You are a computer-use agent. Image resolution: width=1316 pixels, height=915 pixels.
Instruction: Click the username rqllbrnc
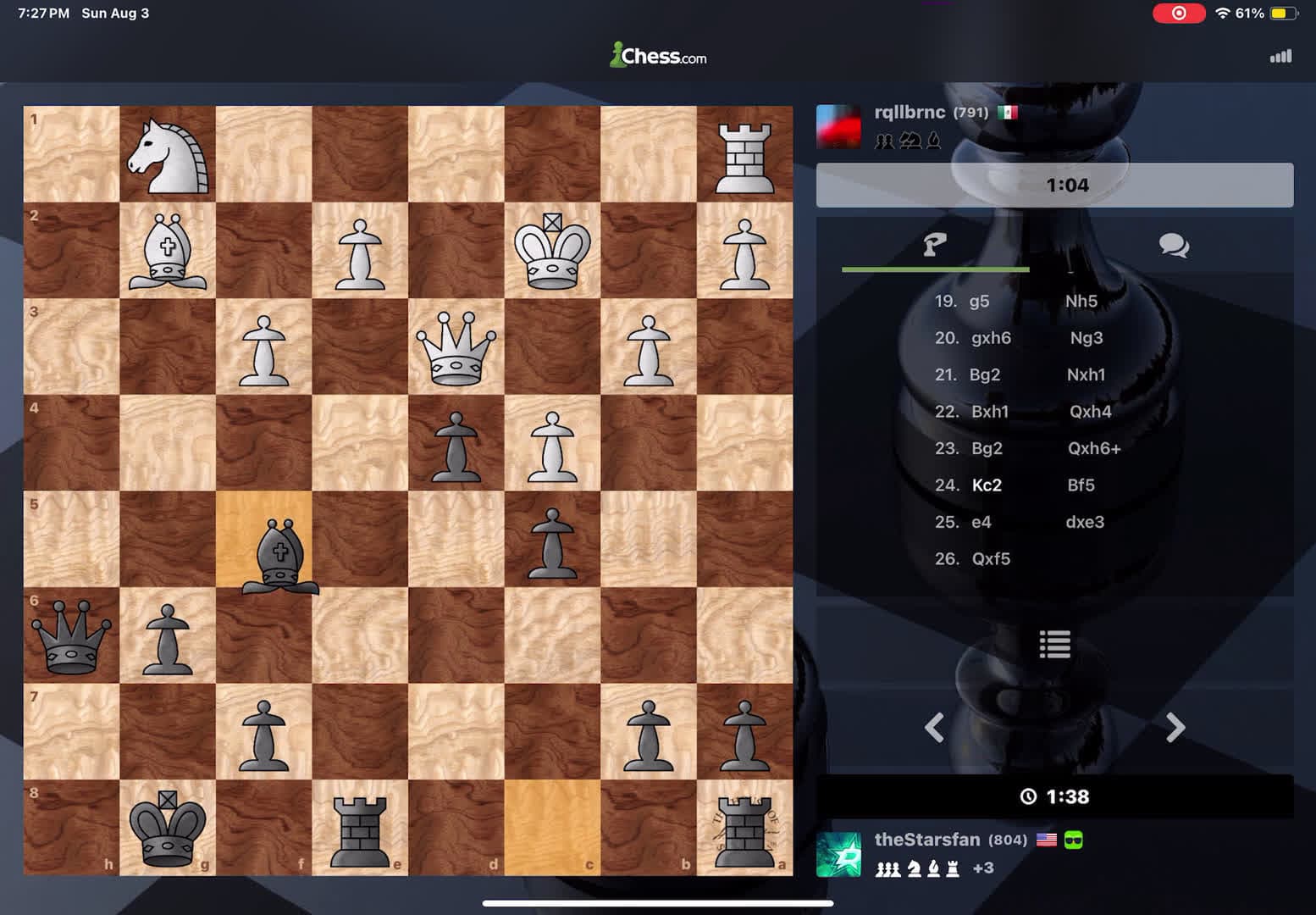pos(910,112)
